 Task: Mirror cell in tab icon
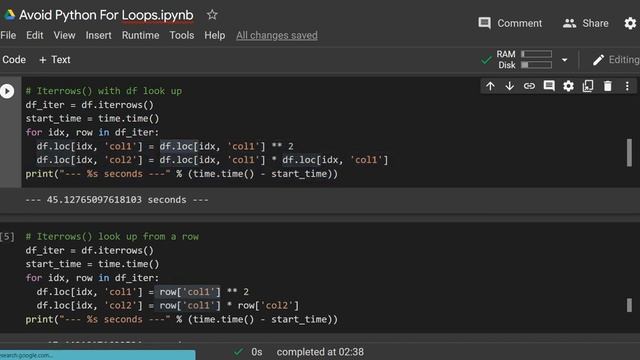point(588,86)
